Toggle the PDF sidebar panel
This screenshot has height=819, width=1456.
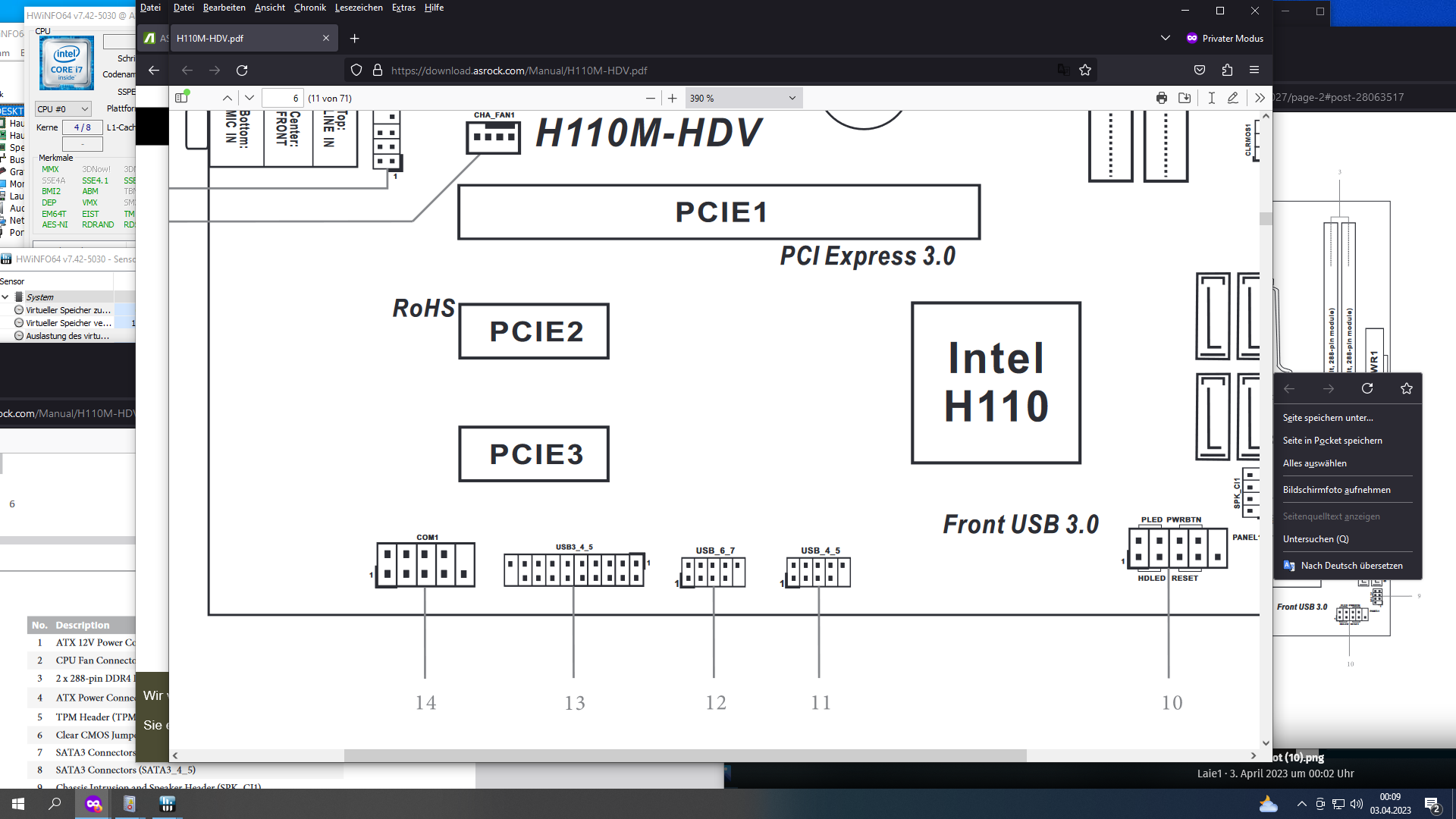coord(182,97)
